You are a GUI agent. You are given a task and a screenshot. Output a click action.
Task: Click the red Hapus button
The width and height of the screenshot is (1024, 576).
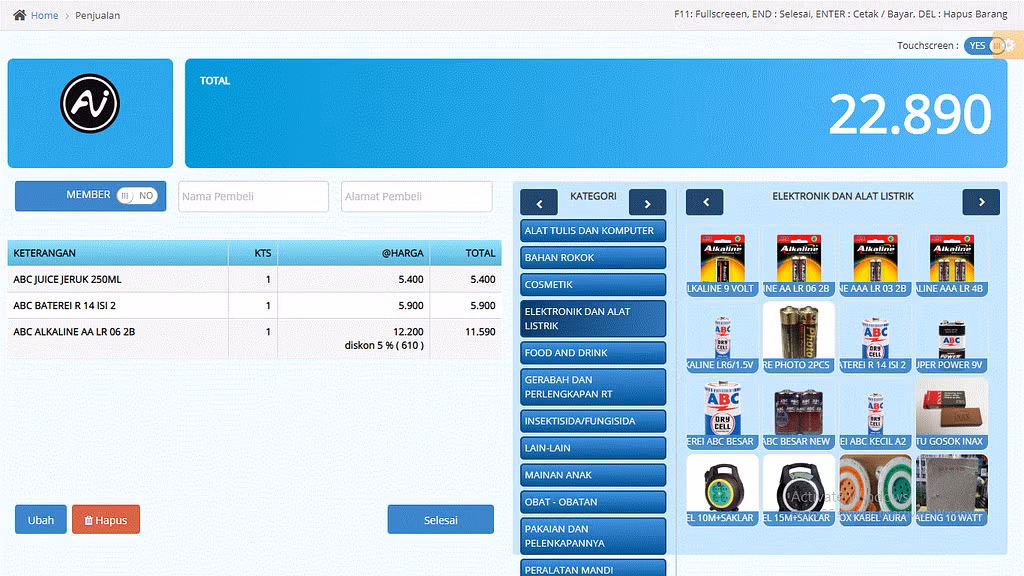click(106, 520)
